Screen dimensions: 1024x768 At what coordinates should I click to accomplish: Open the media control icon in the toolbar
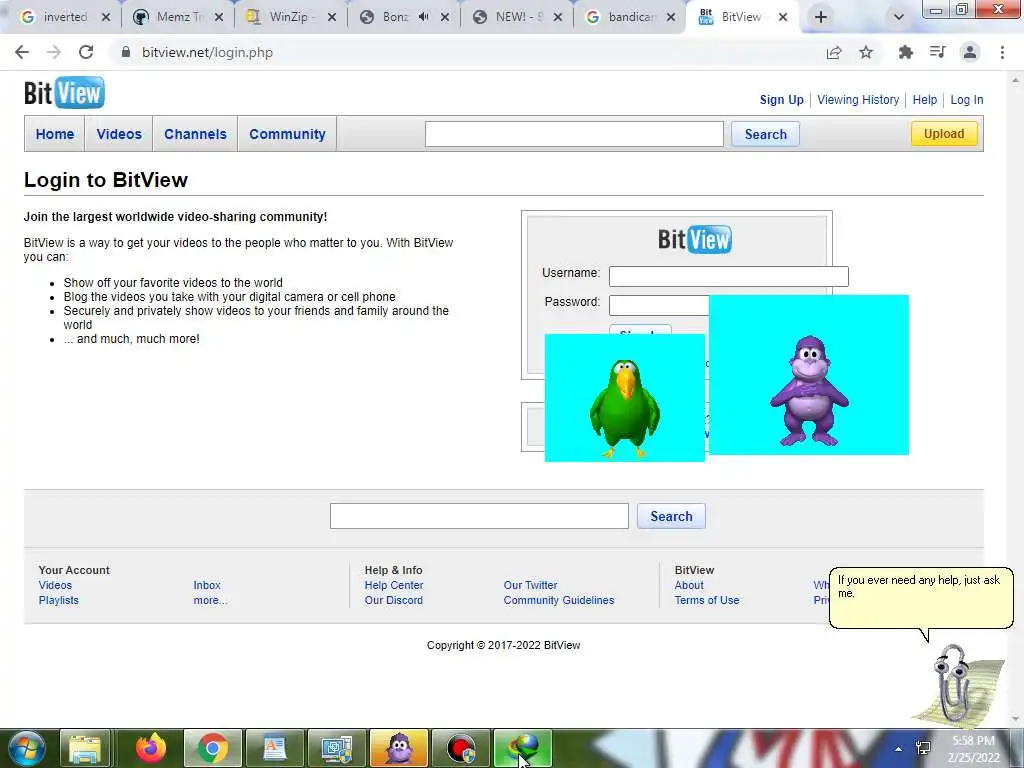click(937, 52)
